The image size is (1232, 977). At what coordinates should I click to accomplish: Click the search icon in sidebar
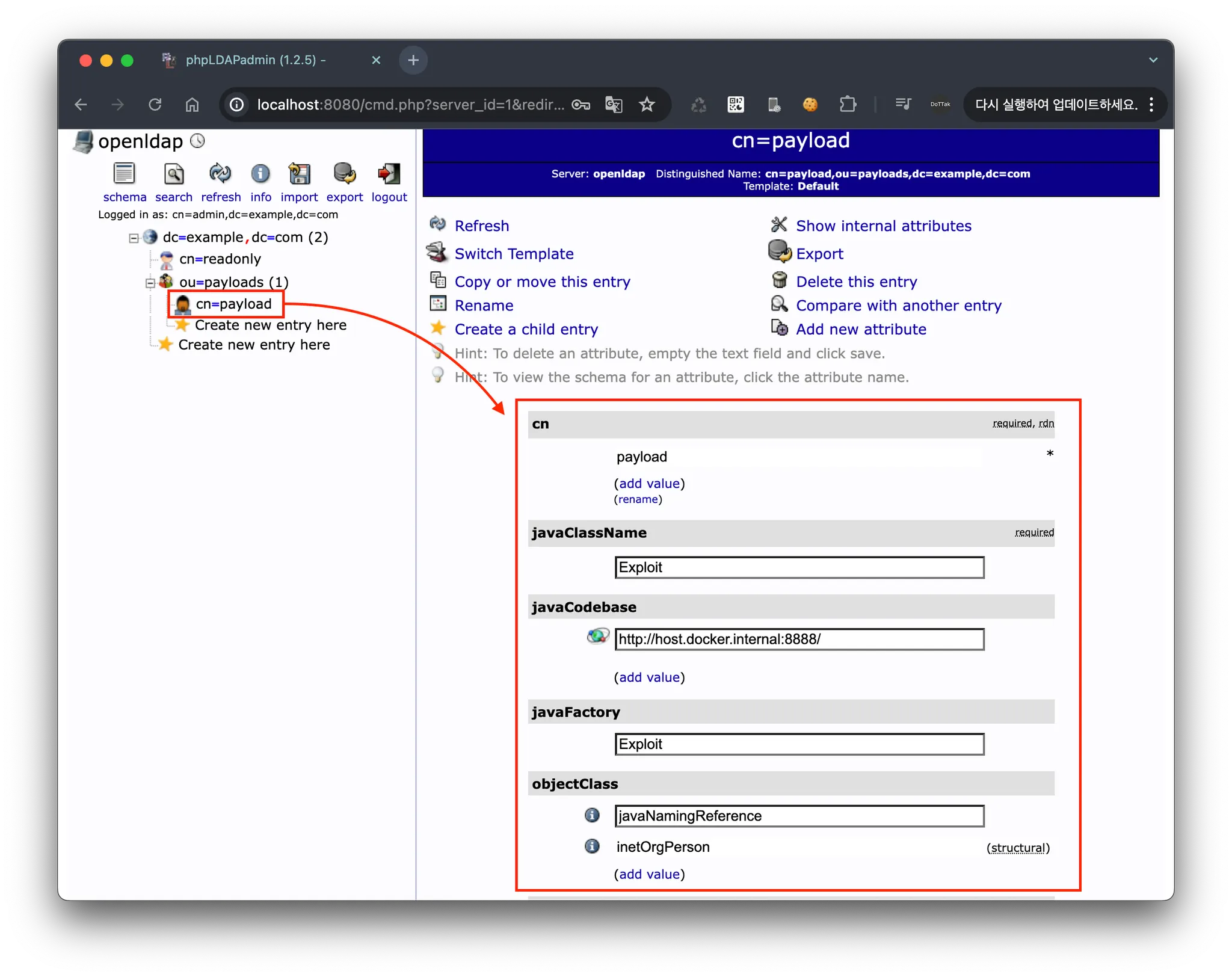(x=174, y=174)
